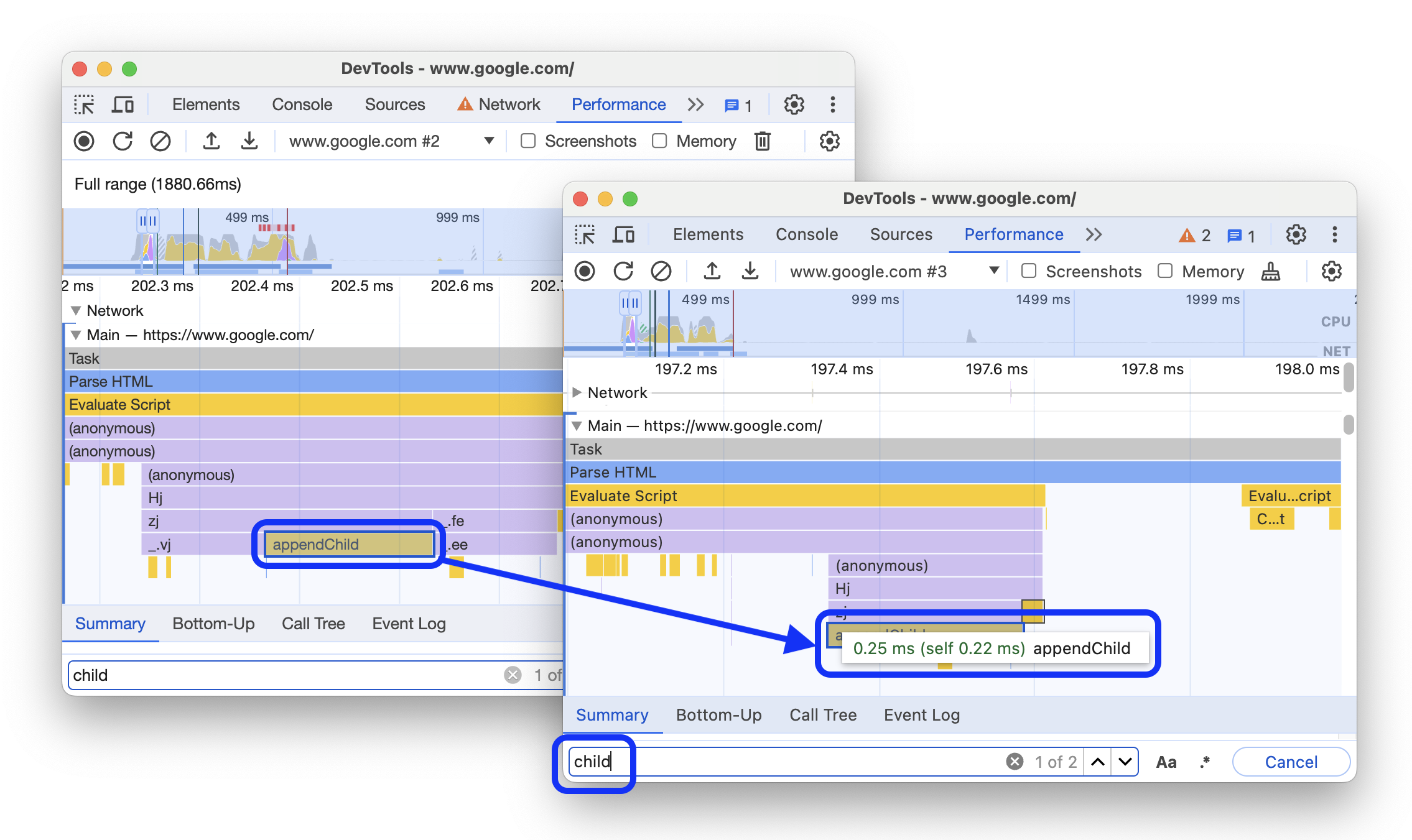Enable Screenshots capture in front DevTools

coord(1029,271)
